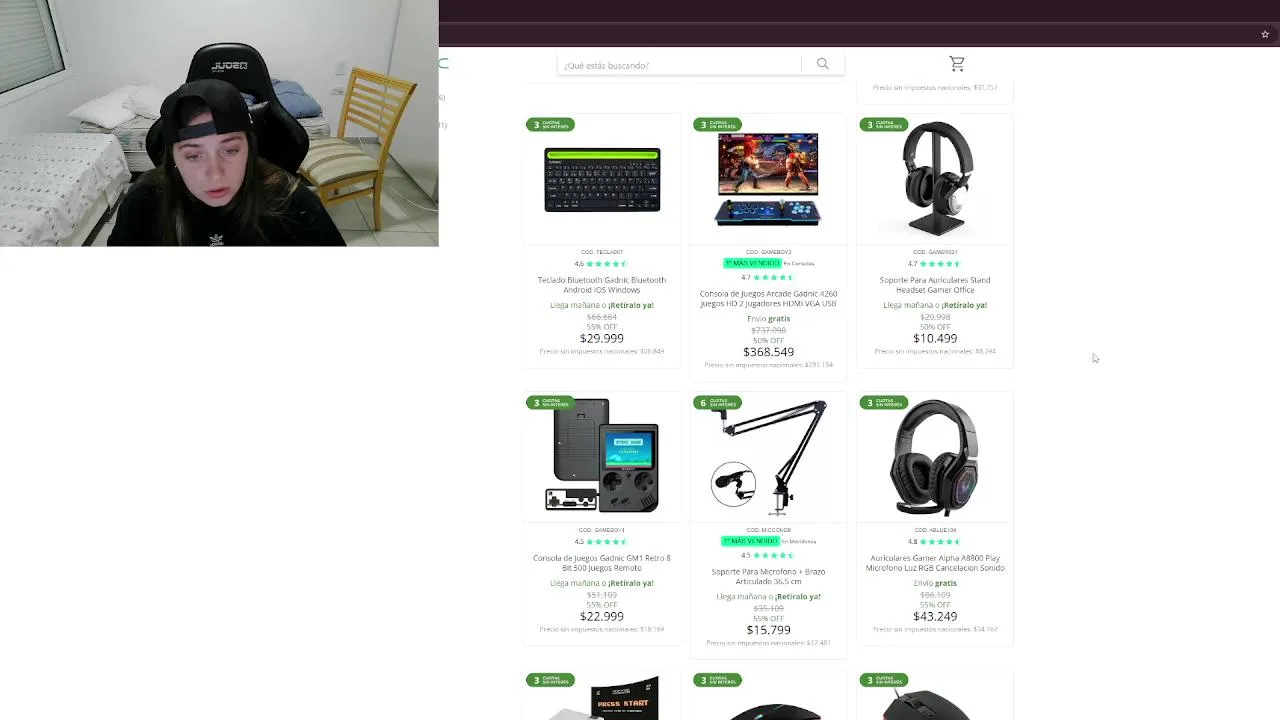Click '1º MÁS VENDIDO' badge on arcade console

751,263
